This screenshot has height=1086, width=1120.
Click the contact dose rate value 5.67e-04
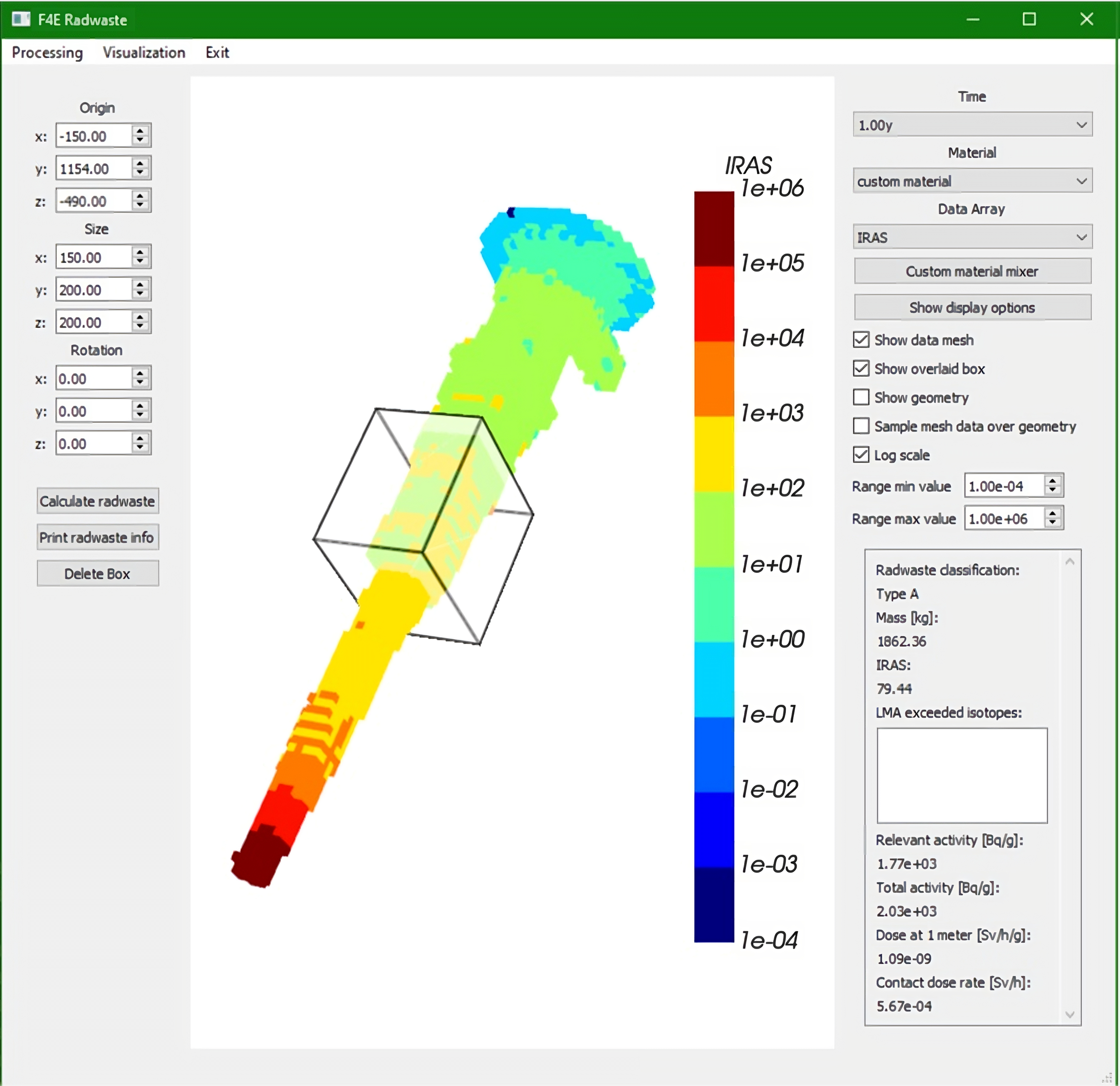pyautogui.click(x=905, y=1006)
